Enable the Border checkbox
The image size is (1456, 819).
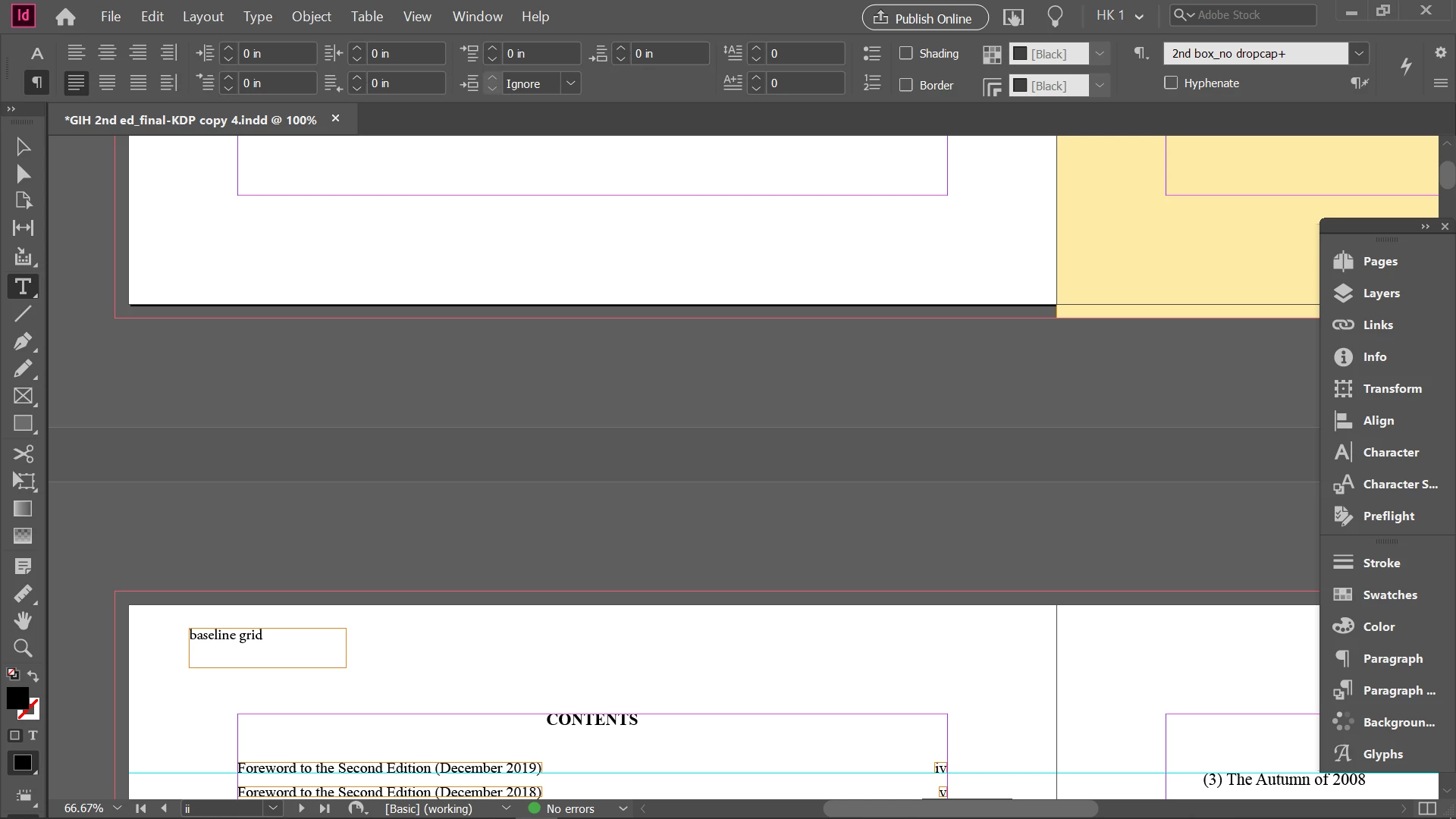[905, 85]
